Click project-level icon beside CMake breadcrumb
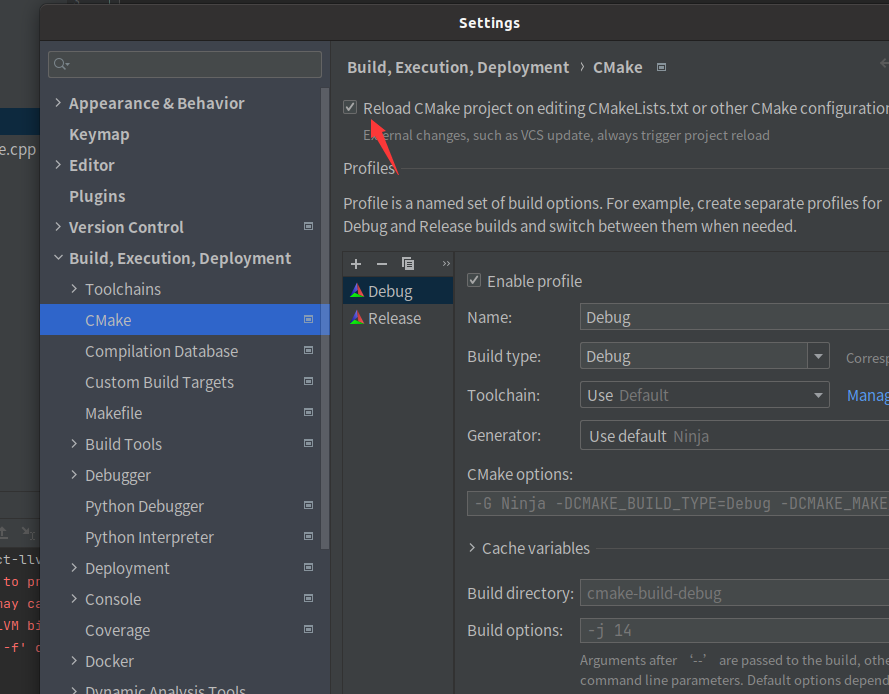 [661, 67]
